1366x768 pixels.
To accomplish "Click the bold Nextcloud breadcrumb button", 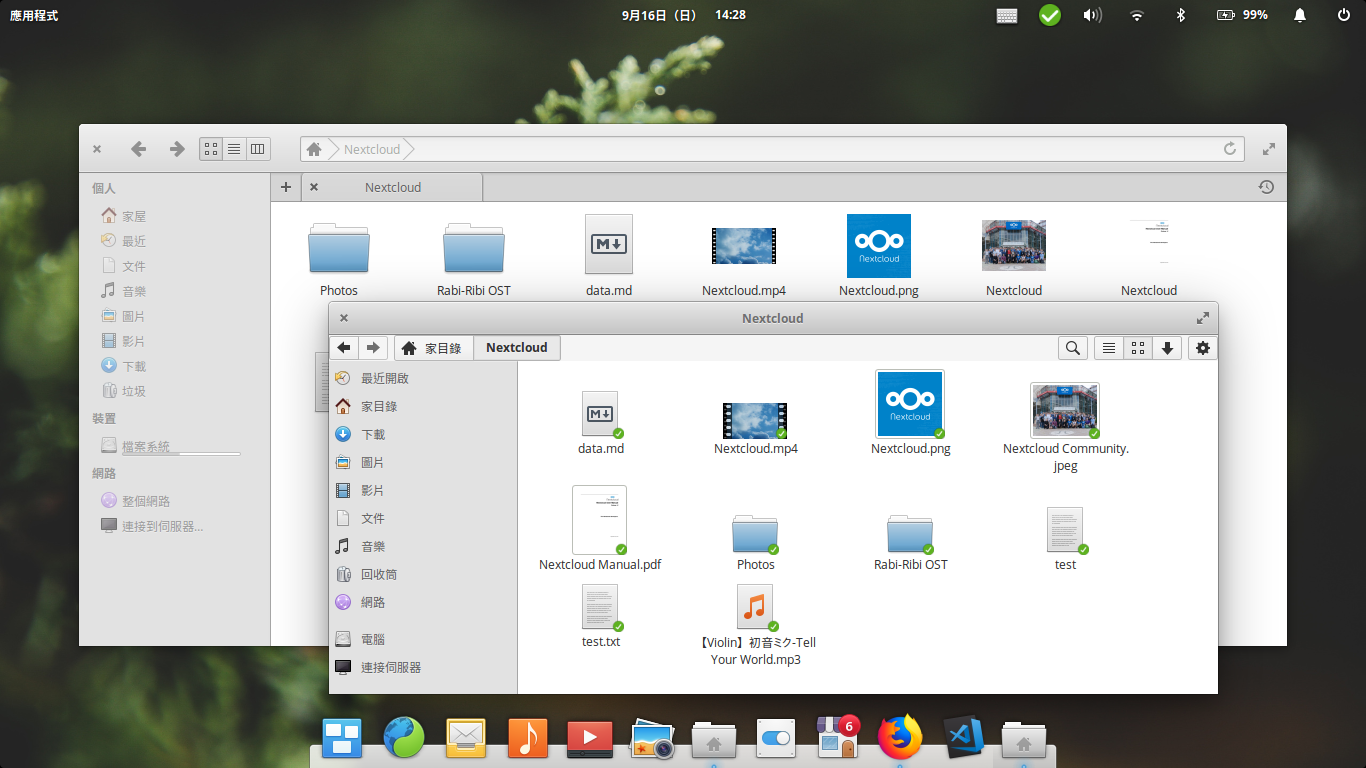I will pyautogui.click(x=517, y=348).
